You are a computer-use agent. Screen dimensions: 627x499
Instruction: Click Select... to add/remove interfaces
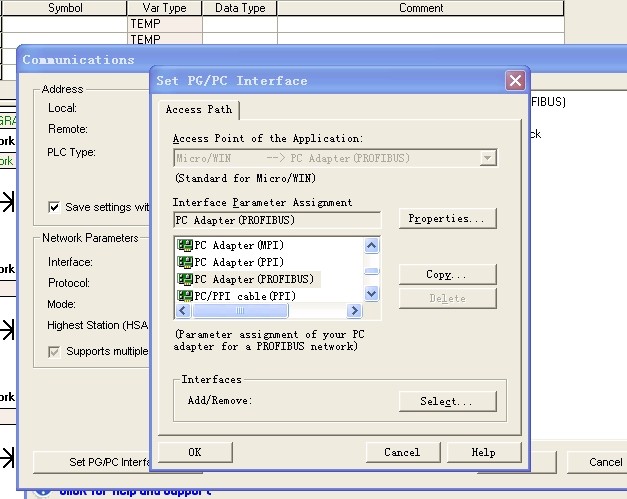(447, 401)
